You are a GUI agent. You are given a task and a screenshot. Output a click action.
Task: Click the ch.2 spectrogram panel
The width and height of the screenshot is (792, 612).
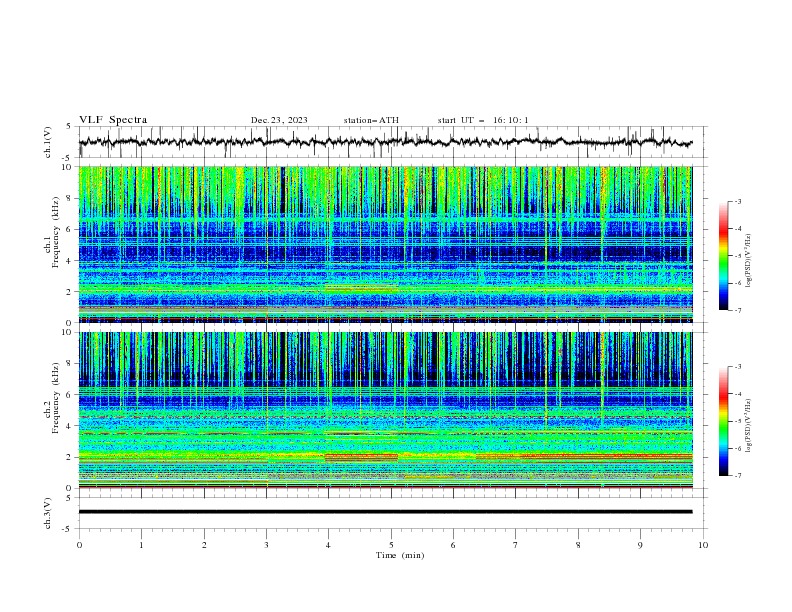(385, 410)
